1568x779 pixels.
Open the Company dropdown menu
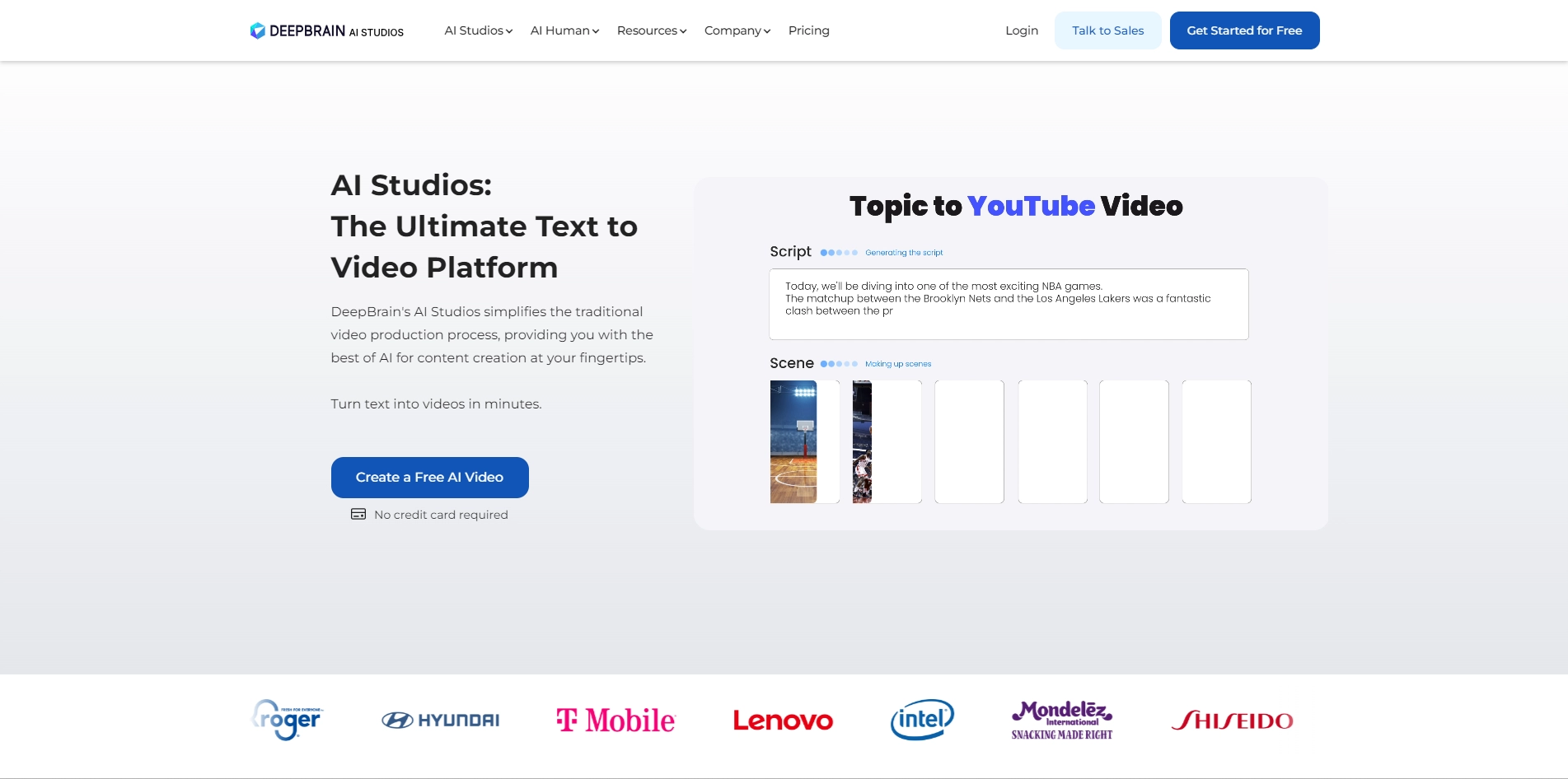pos(737,30)
